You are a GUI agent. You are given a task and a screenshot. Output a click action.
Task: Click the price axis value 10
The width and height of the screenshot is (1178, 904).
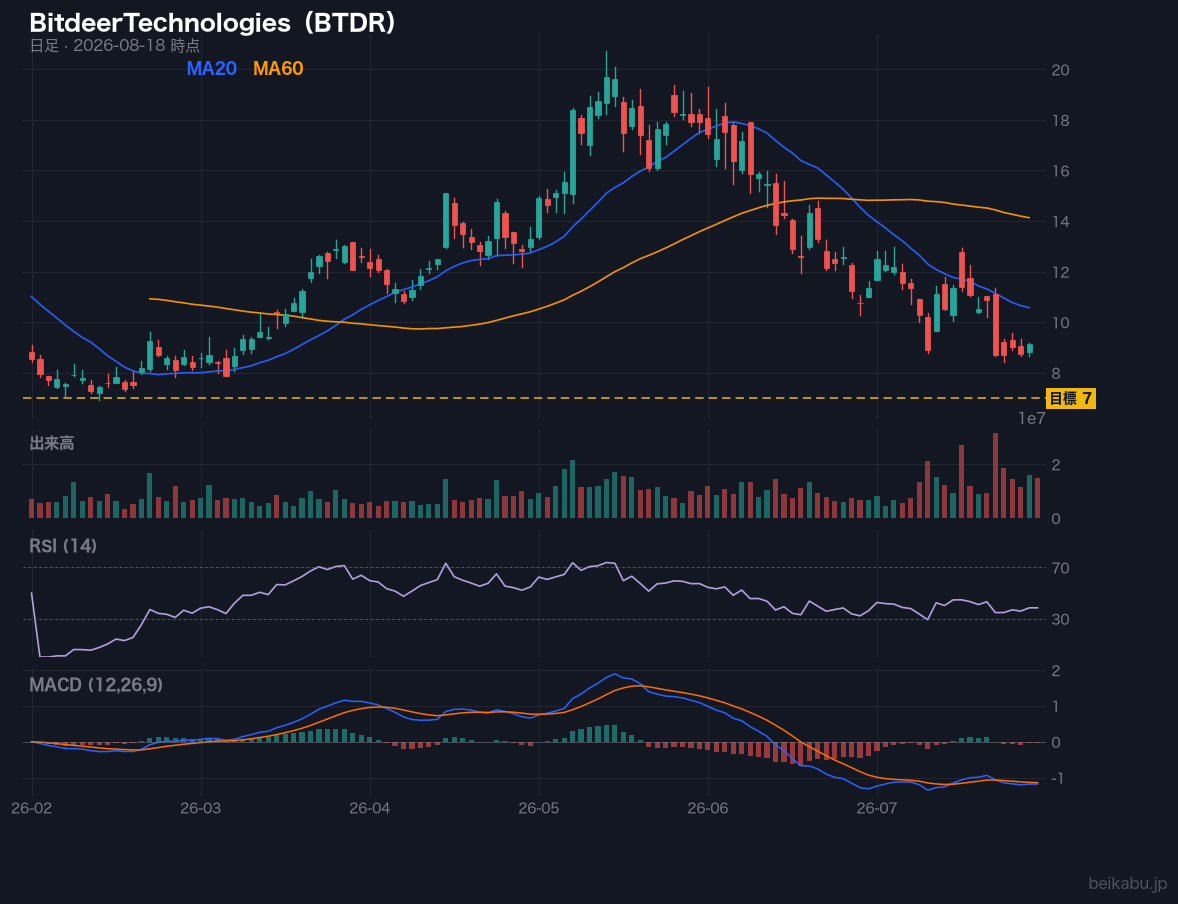pyautogui.click(x=1060, y=323)
